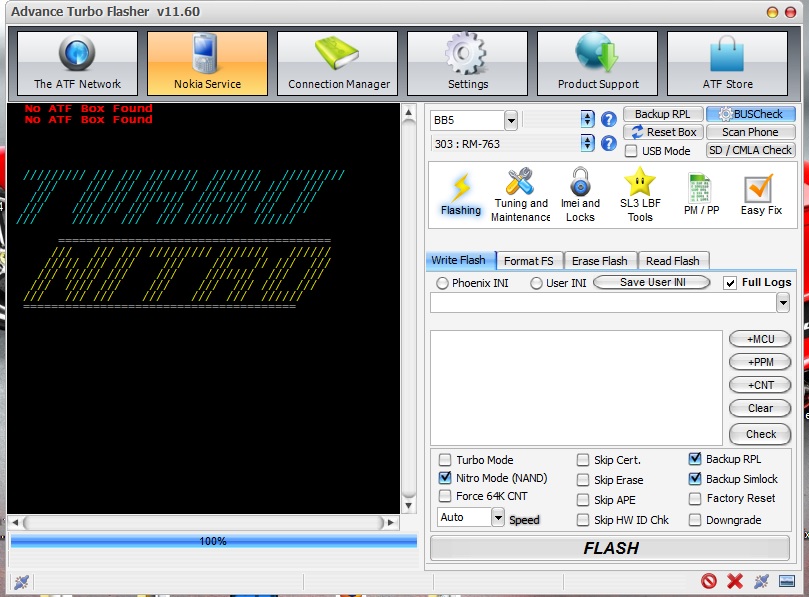809x597 pixels.
Task: Expand the BB5 platform dropdown
Action: tap(511, 120)
